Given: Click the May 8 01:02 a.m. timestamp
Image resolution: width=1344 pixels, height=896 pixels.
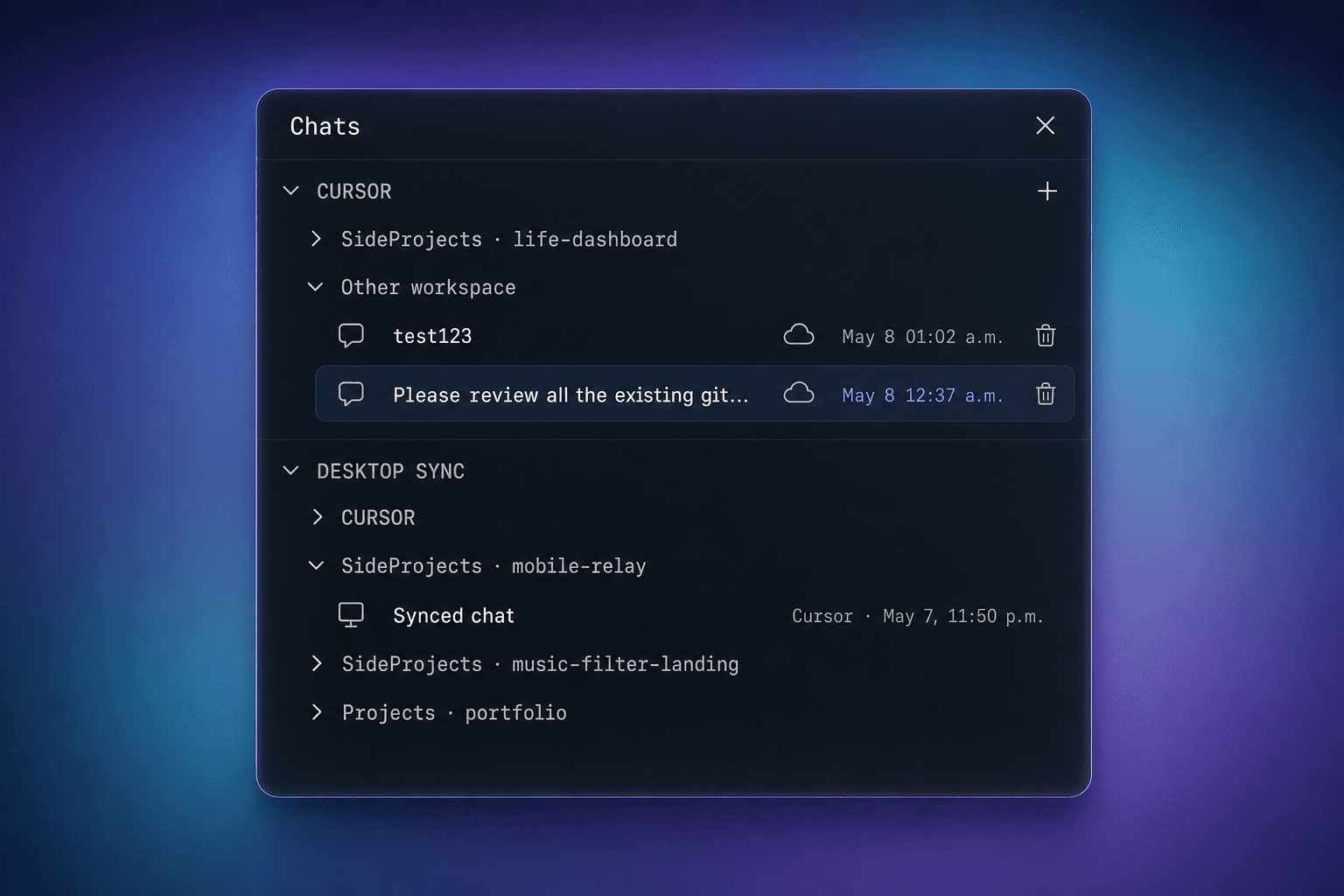Looking at the screenshot, I should click(x=922, y=337).
